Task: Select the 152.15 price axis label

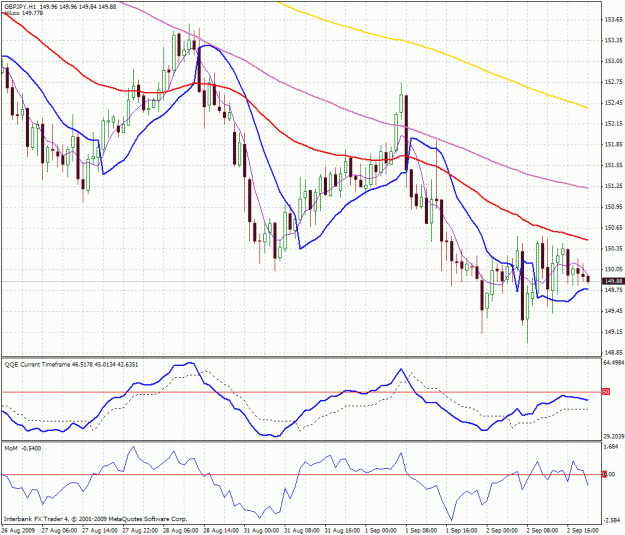Action: point(614,124)
